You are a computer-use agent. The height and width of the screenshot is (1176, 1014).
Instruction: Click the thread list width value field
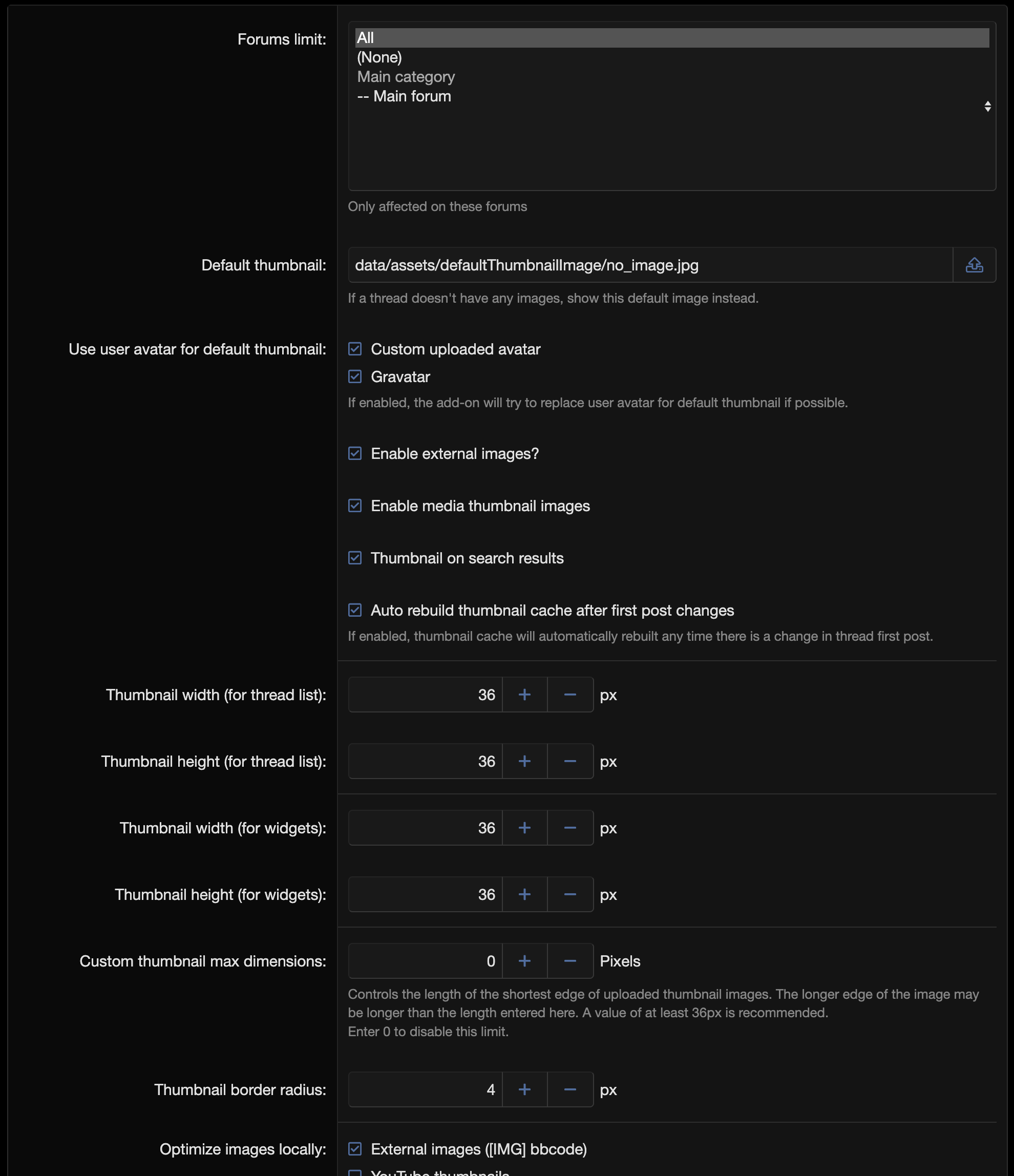point(426,695)
